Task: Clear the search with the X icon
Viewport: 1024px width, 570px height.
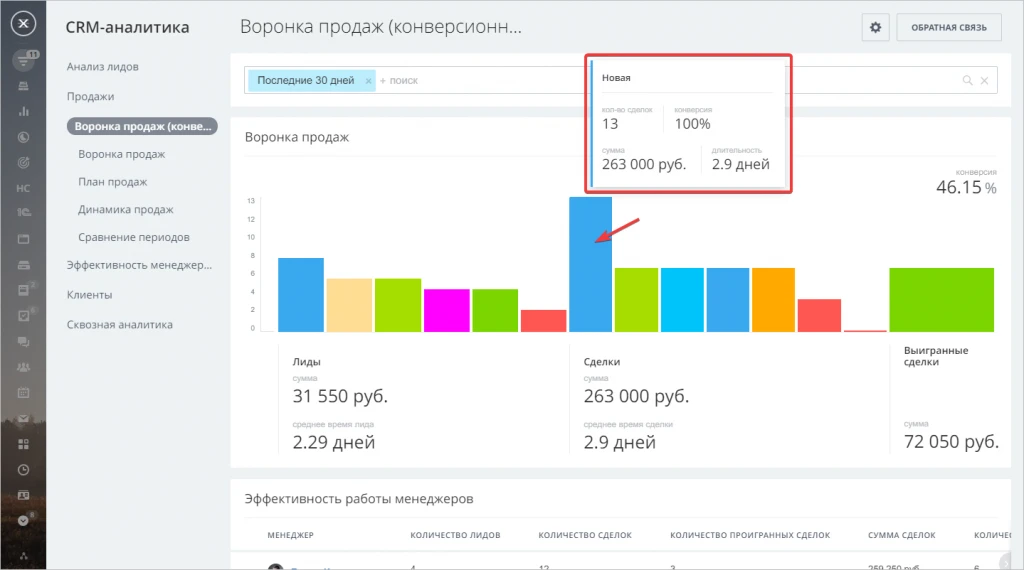Action: point(984,81)
